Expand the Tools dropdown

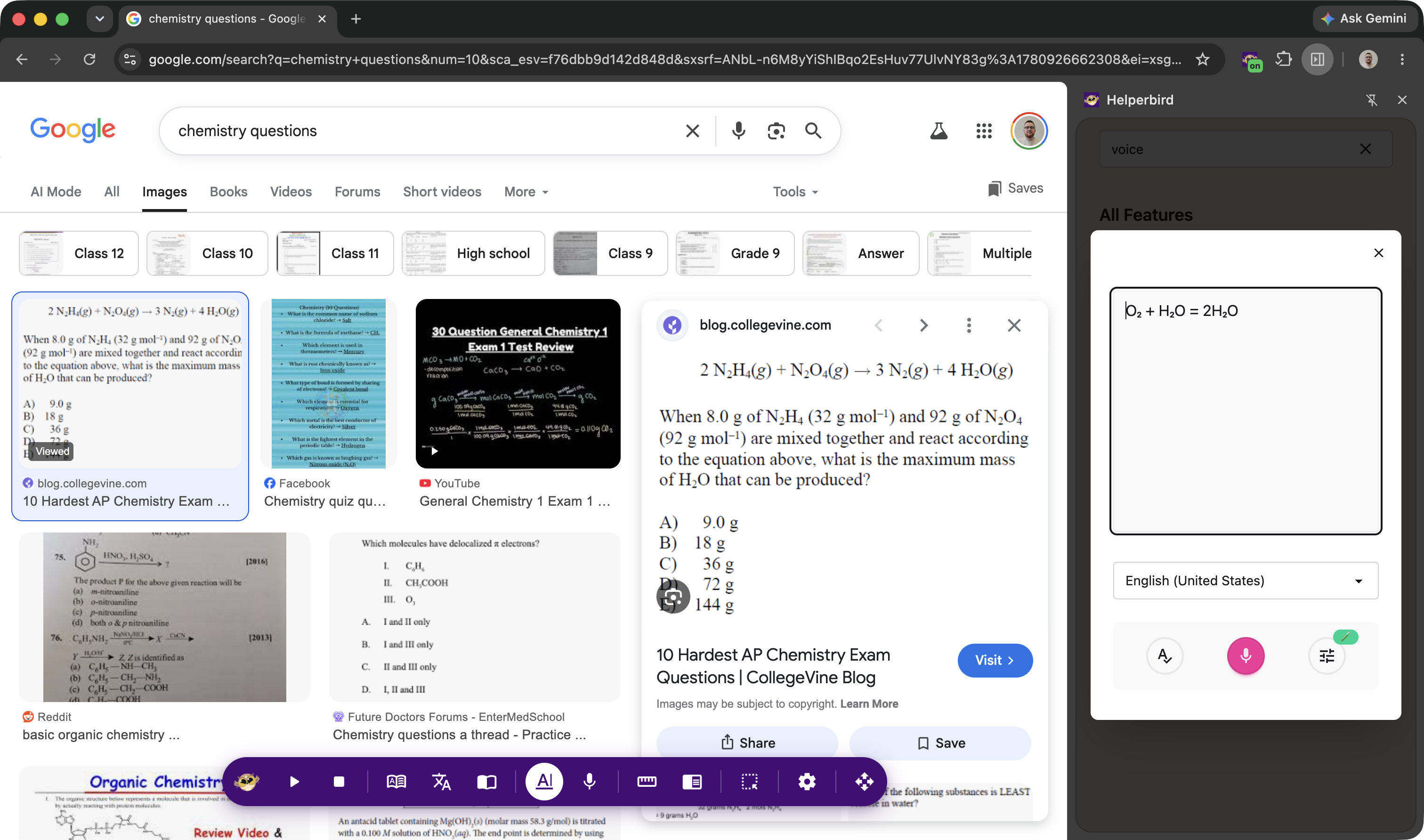[795, 192]
